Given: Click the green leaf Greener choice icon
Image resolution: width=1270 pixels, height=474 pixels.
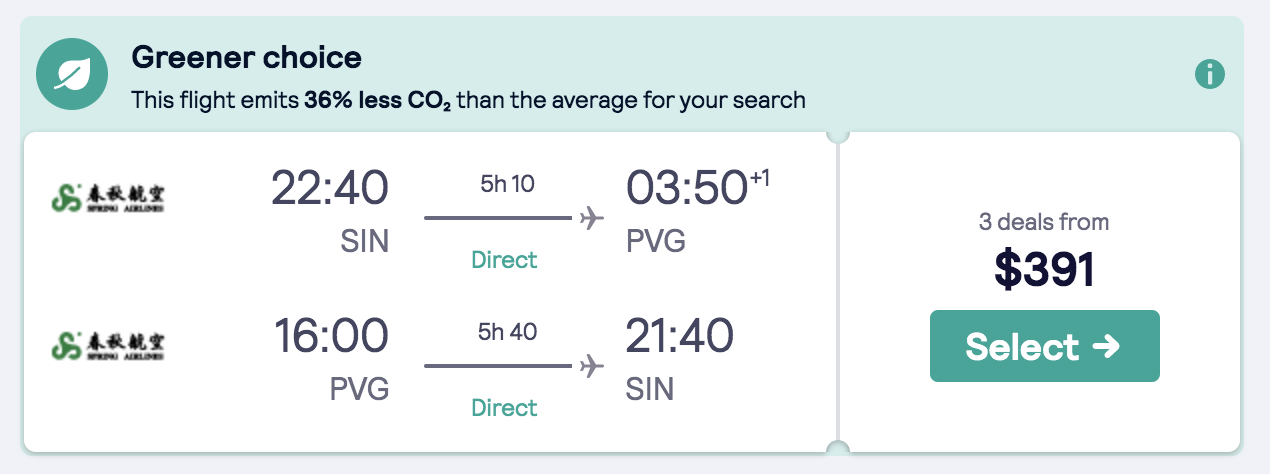Looking at the screenshot, I should pyautogui.click(x=72, y=75).
